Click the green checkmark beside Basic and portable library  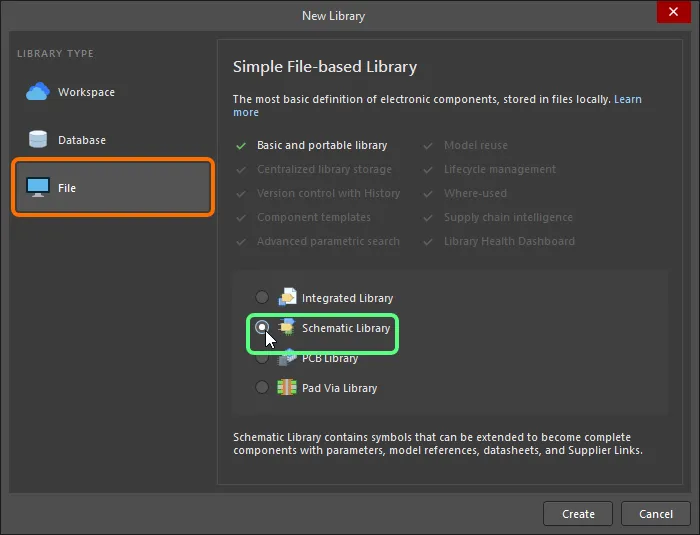point(241,146)
